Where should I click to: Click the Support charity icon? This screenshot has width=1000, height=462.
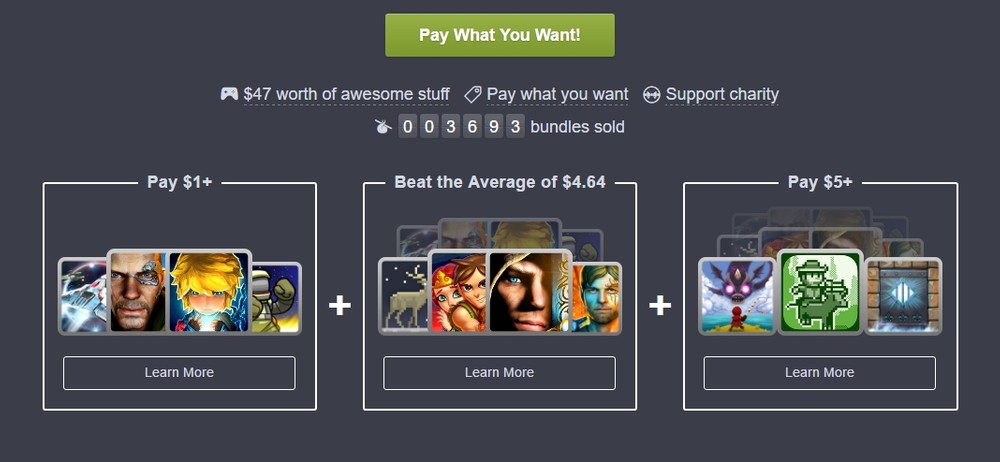651,94
